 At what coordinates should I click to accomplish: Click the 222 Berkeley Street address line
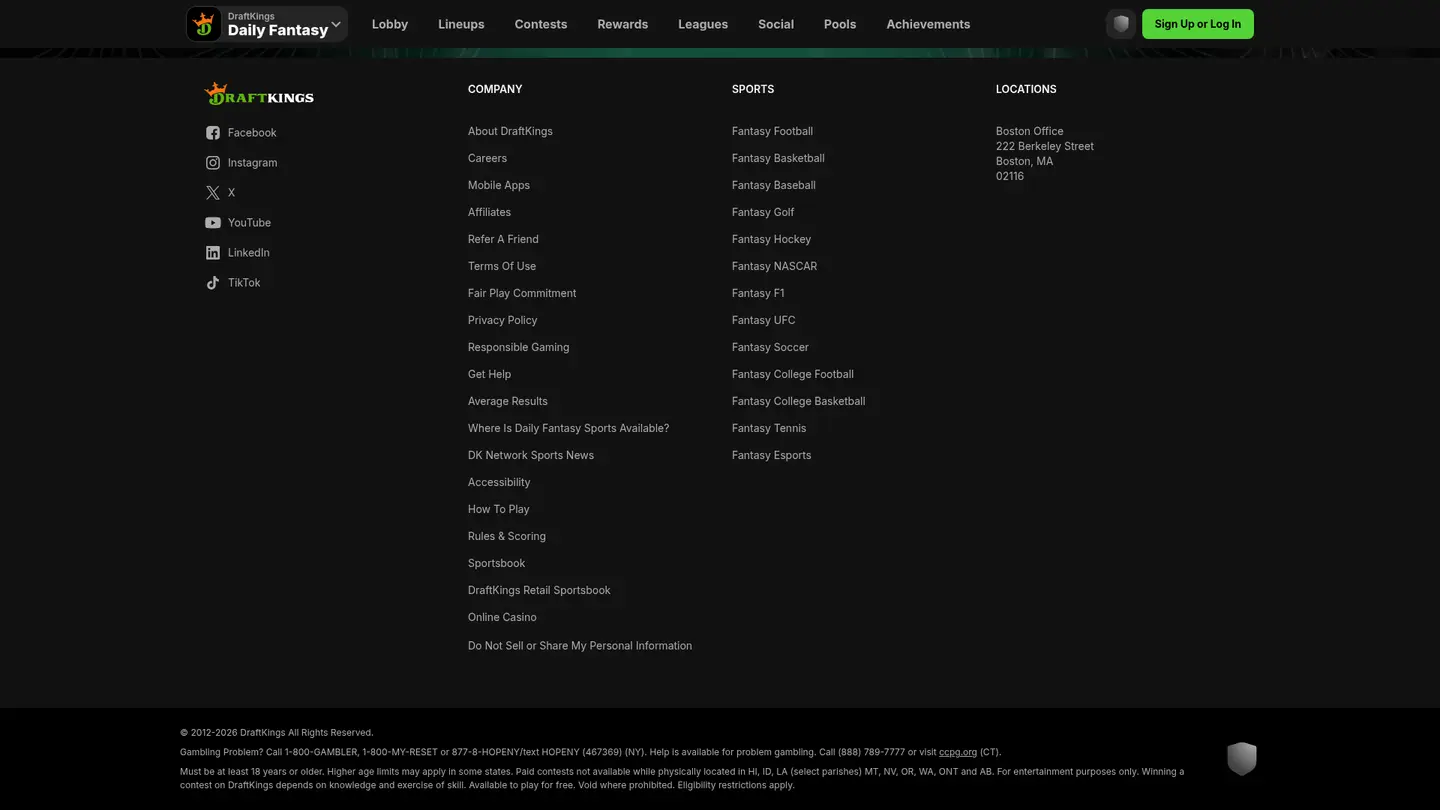tap(1045, 146)
